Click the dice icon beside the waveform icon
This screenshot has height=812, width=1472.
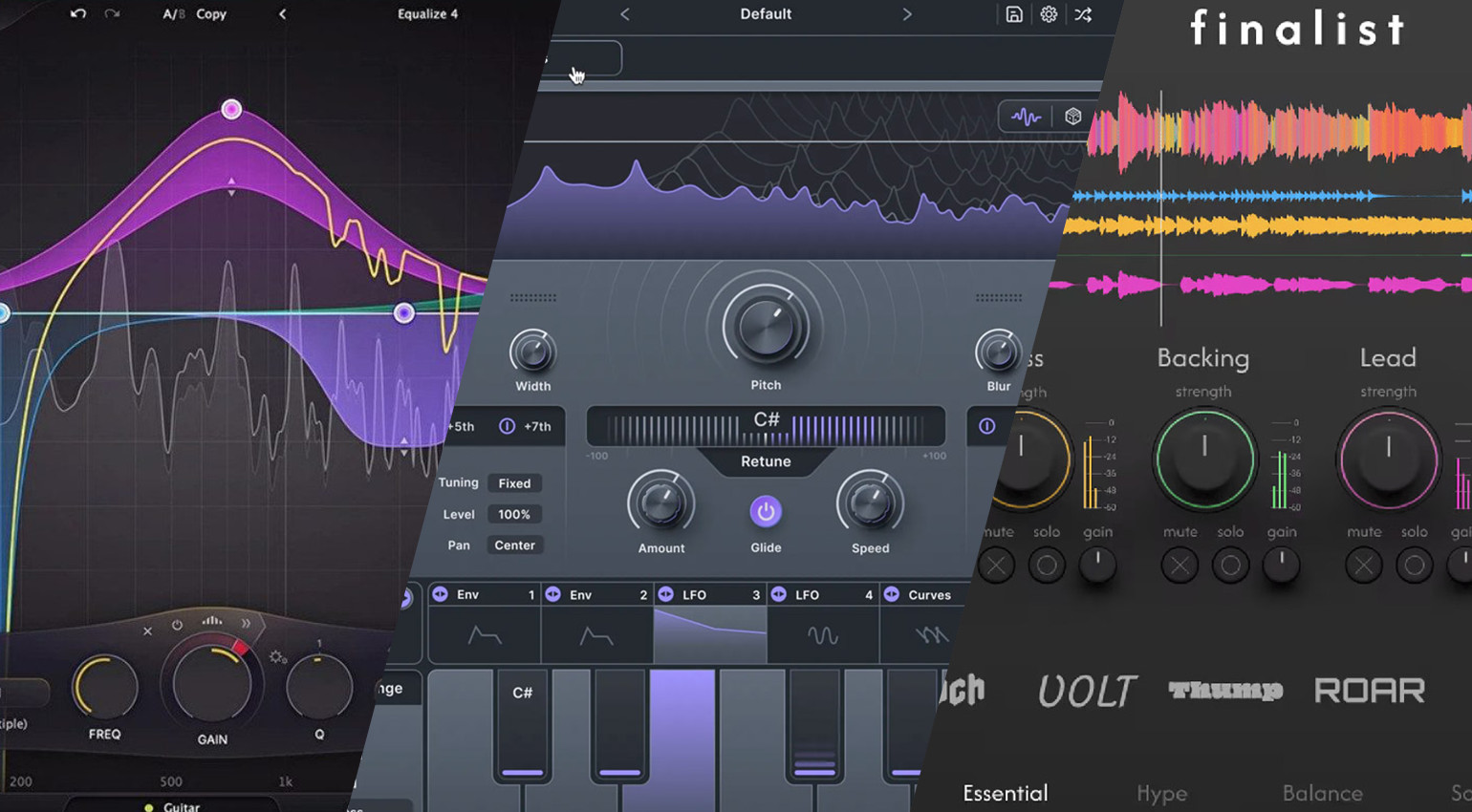[1072, 115]
